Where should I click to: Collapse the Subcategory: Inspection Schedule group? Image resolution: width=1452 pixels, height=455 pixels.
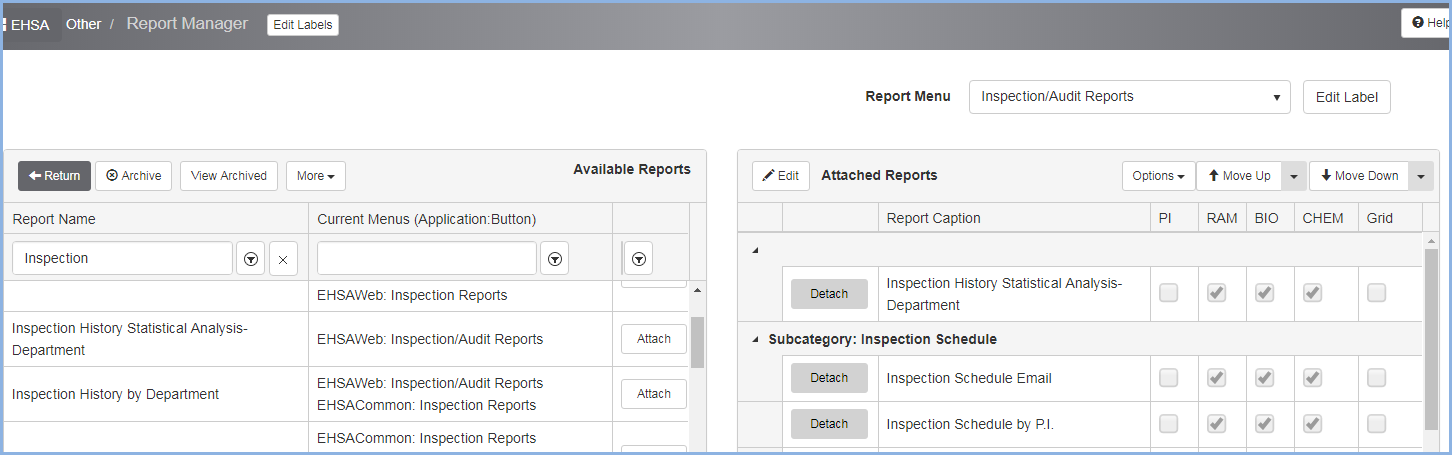click(755, 339)
